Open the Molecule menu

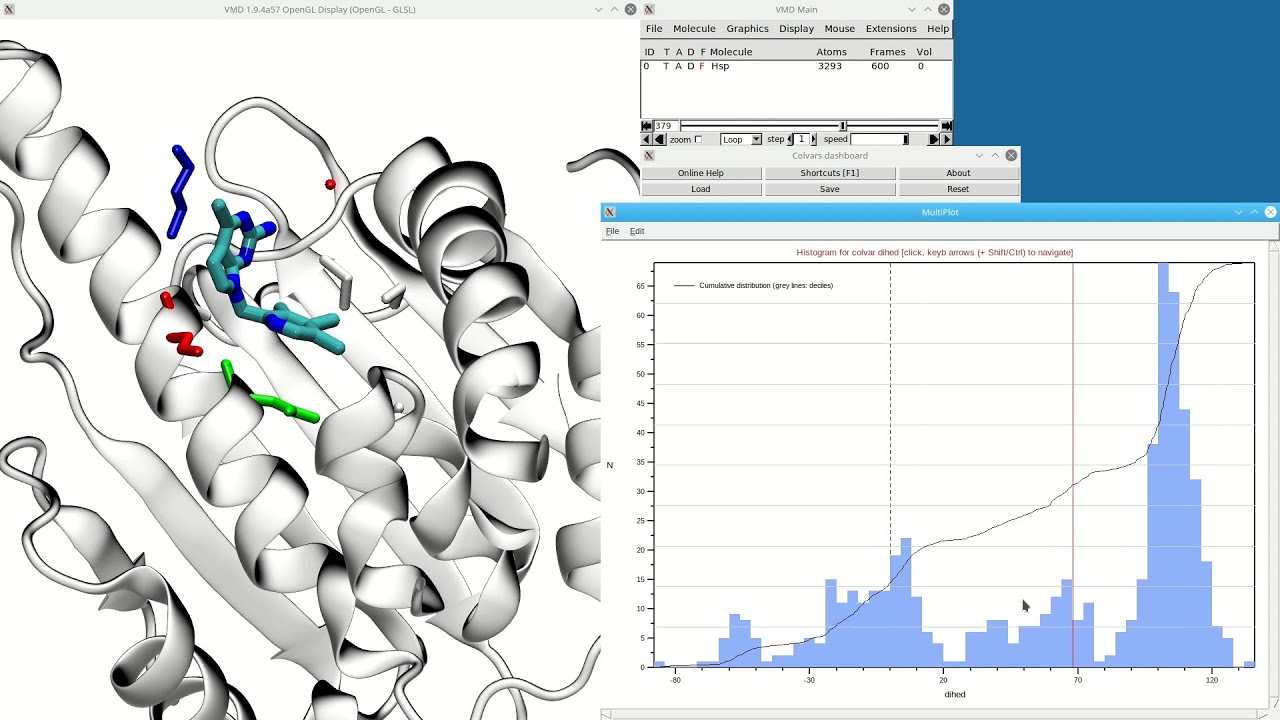[694, 28]
